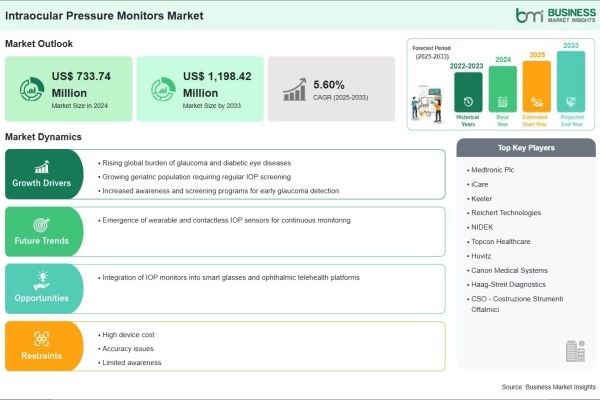This screenshot has height=400, width=600.
Task: Click 'Increased awareness and screening programs' bullet
Action: point(218,191)
